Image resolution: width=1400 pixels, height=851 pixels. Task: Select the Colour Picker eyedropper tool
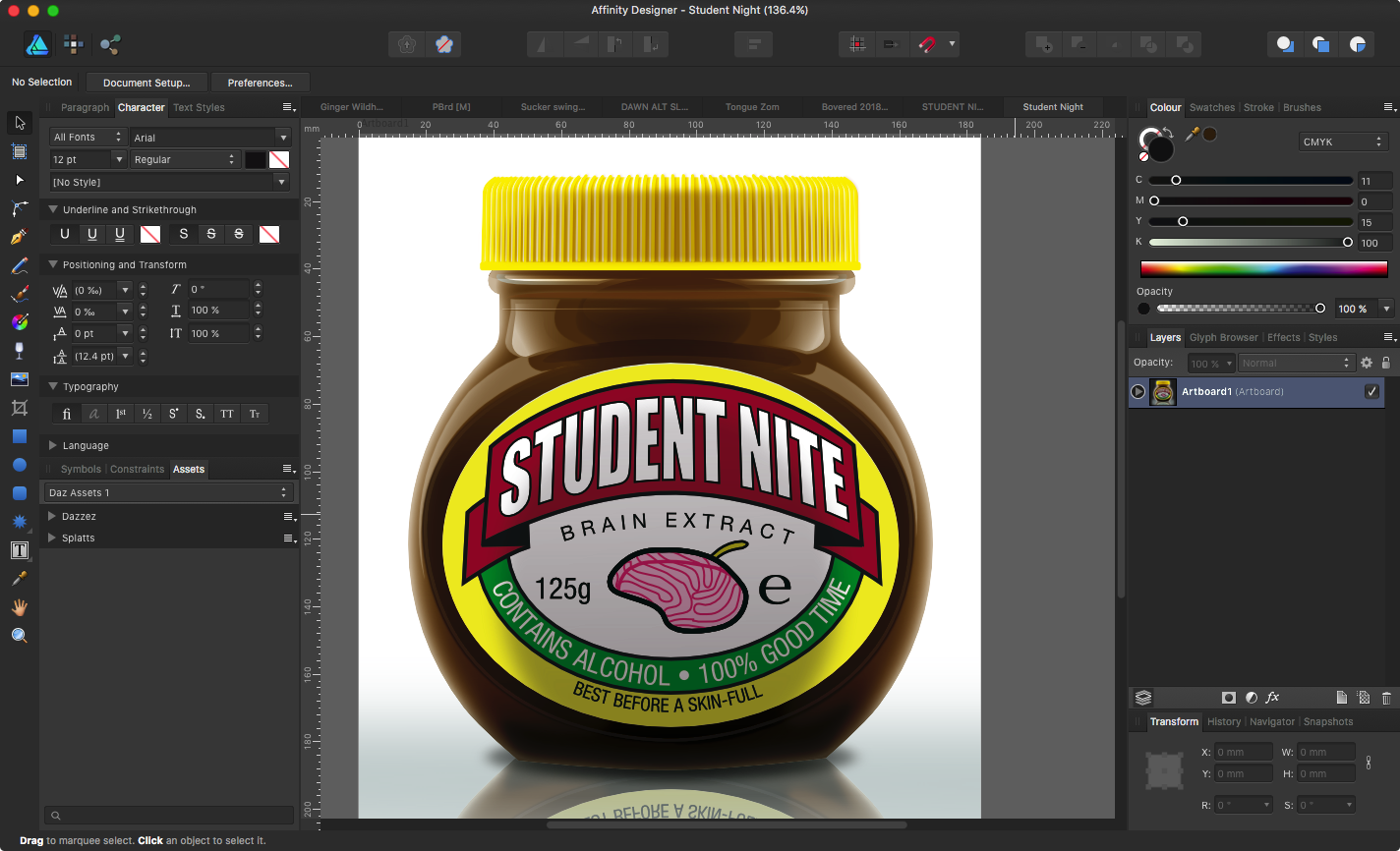pos(20,579)
